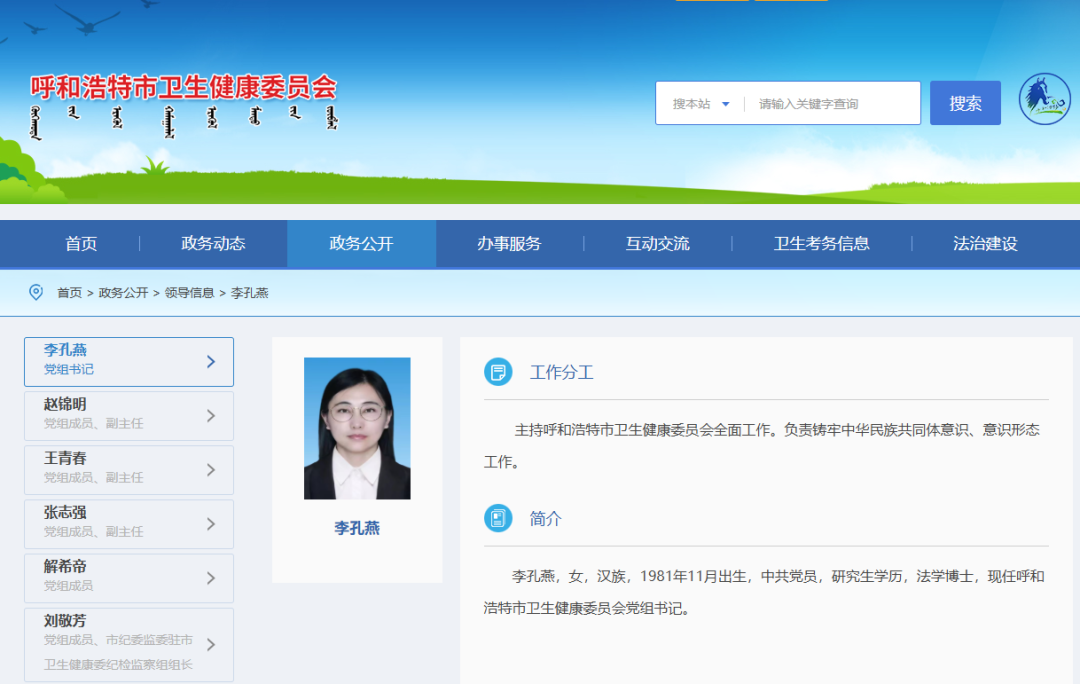The image size is (1080, 684).
Task: Open the 卫生考务信息 navigation tab
Action: tap(822, 243)
